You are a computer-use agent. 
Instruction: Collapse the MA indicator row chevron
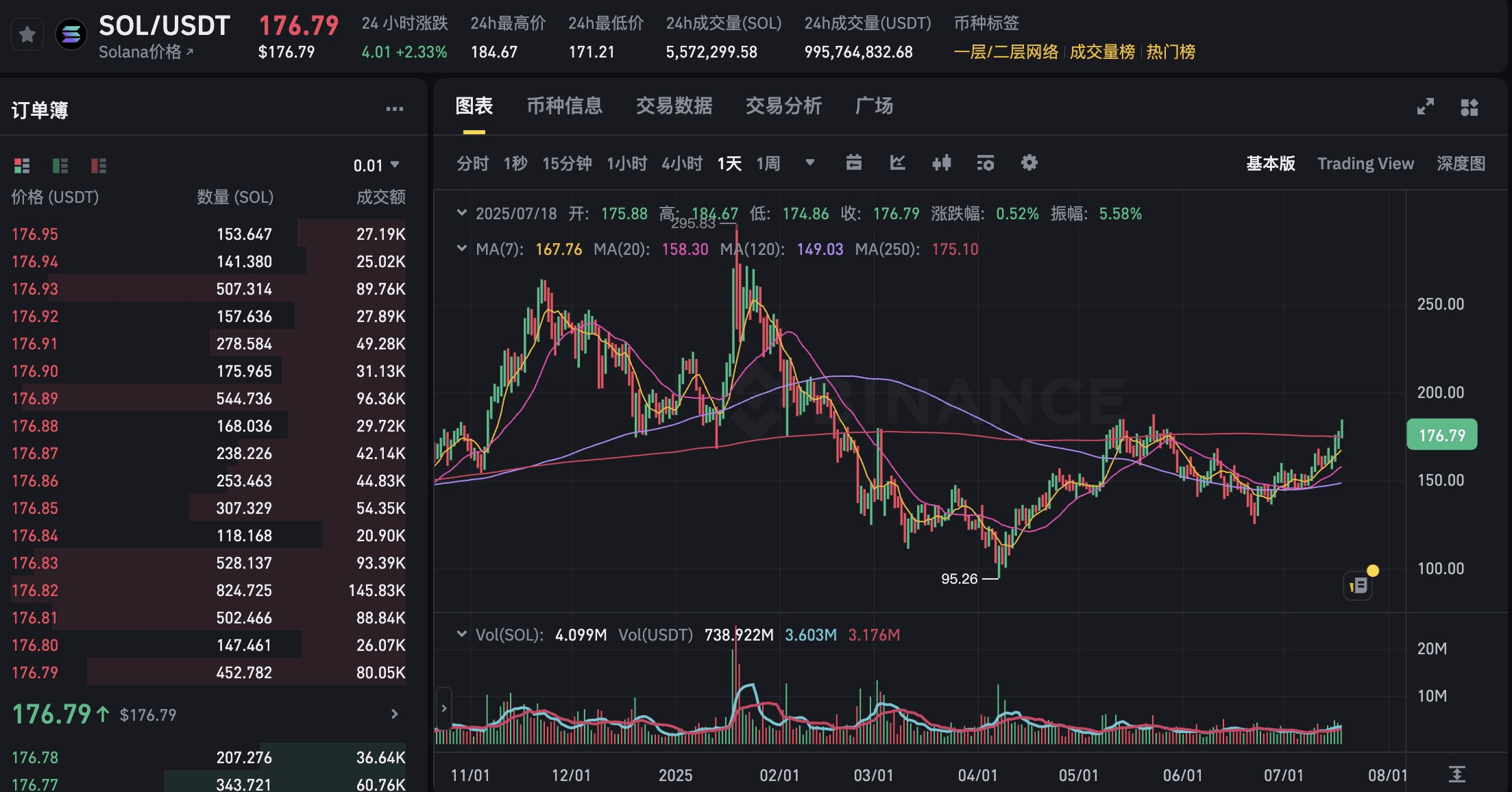coord(461,249)
